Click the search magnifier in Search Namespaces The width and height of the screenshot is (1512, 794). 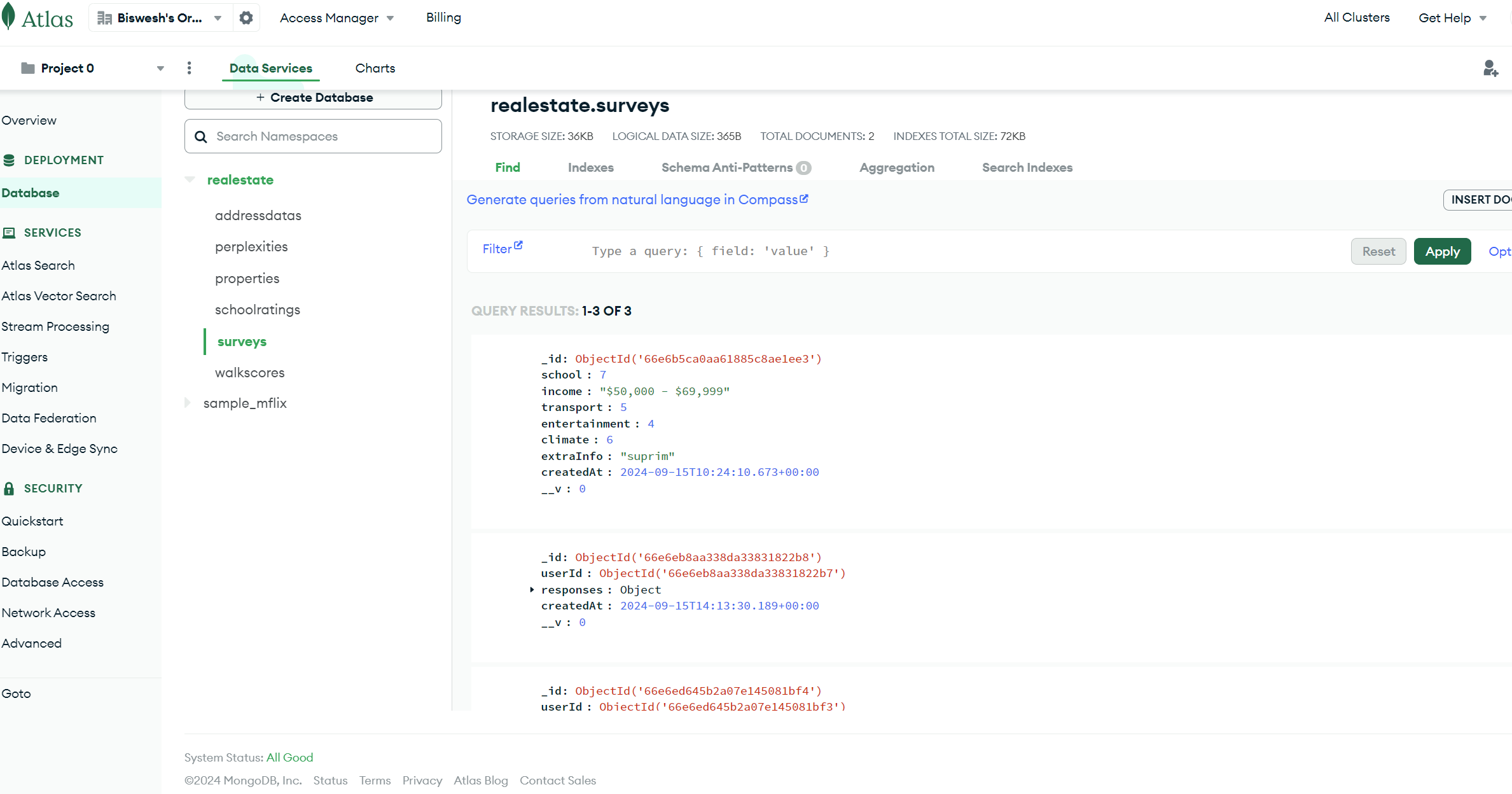(201, 137)
